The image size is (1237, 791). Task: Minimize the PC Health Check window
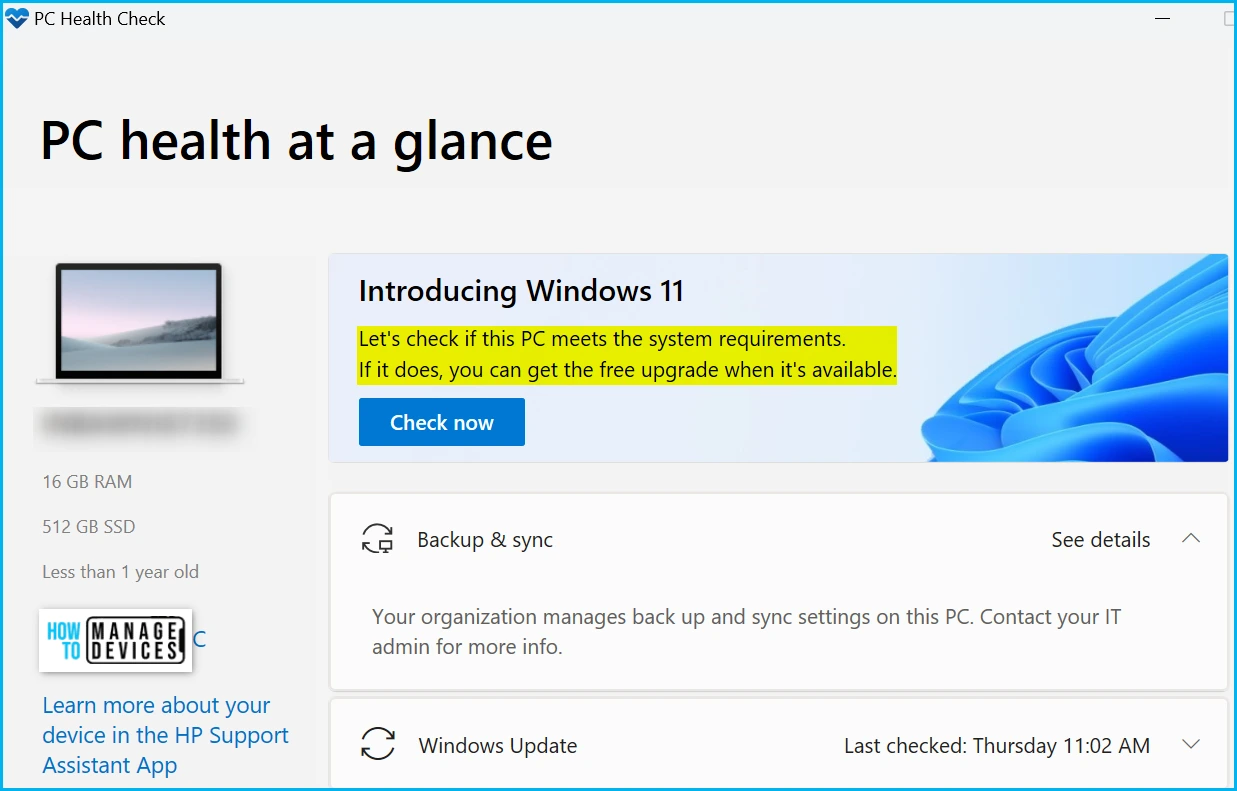(1162, 18)
